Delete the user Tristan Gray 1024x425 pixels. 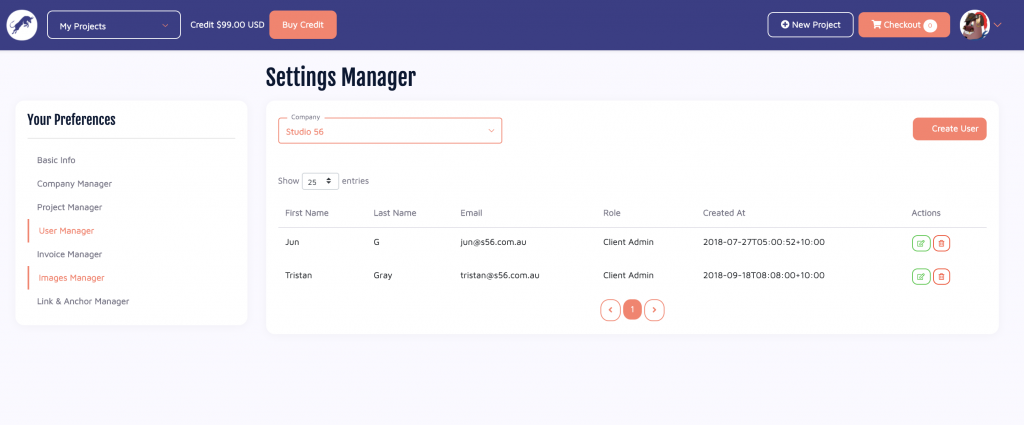[941, 276]
